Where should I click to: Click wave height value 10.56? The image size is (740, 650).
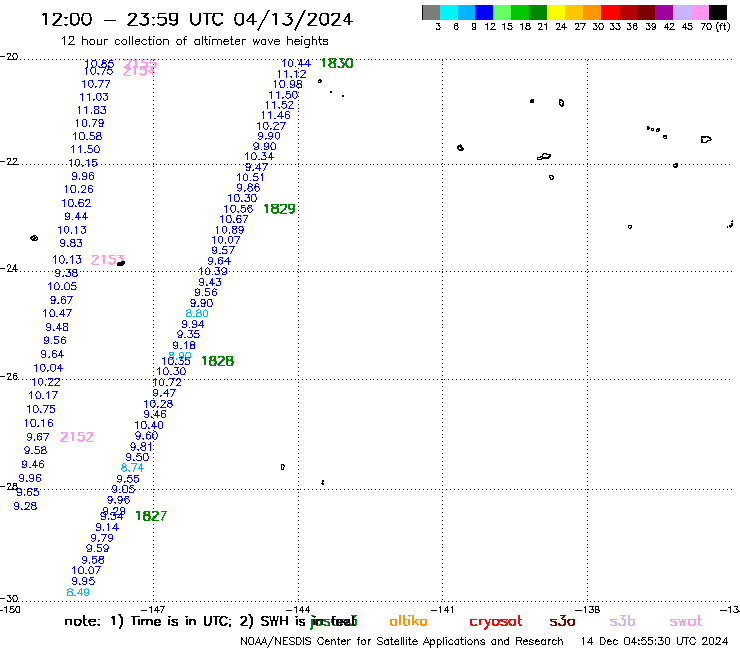pos(238,209)
